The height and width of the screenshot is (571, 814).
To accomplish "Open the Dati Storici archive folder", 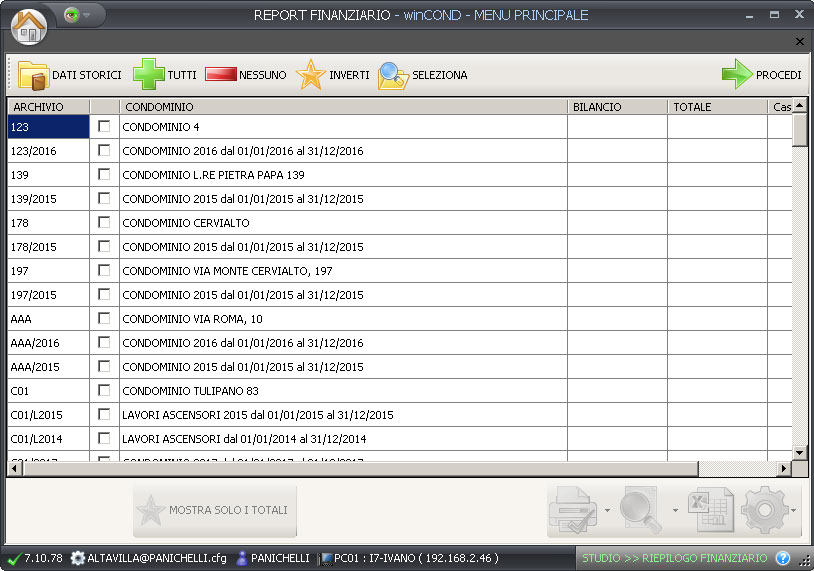I will [x=33, y=76].
